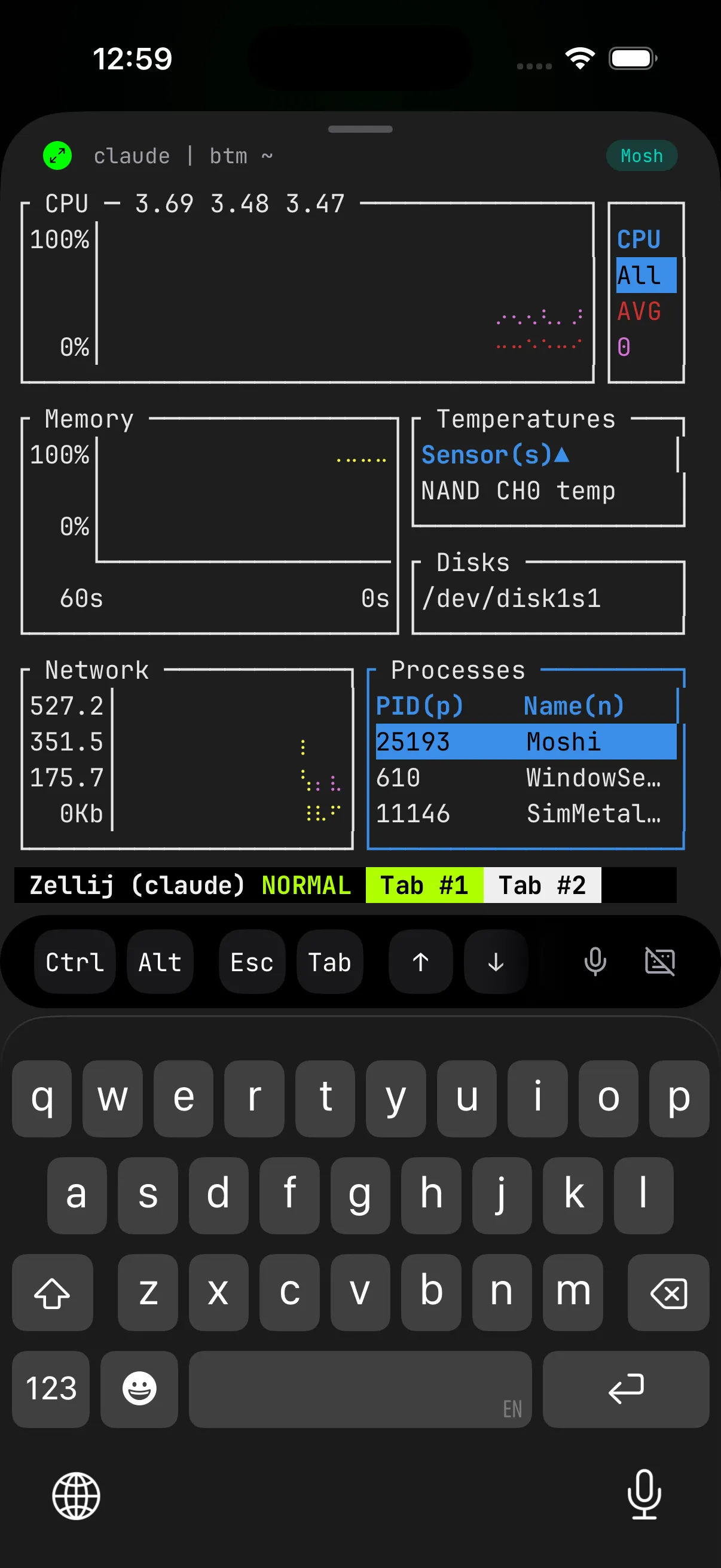Tap the shift key

coord(53,1292)
